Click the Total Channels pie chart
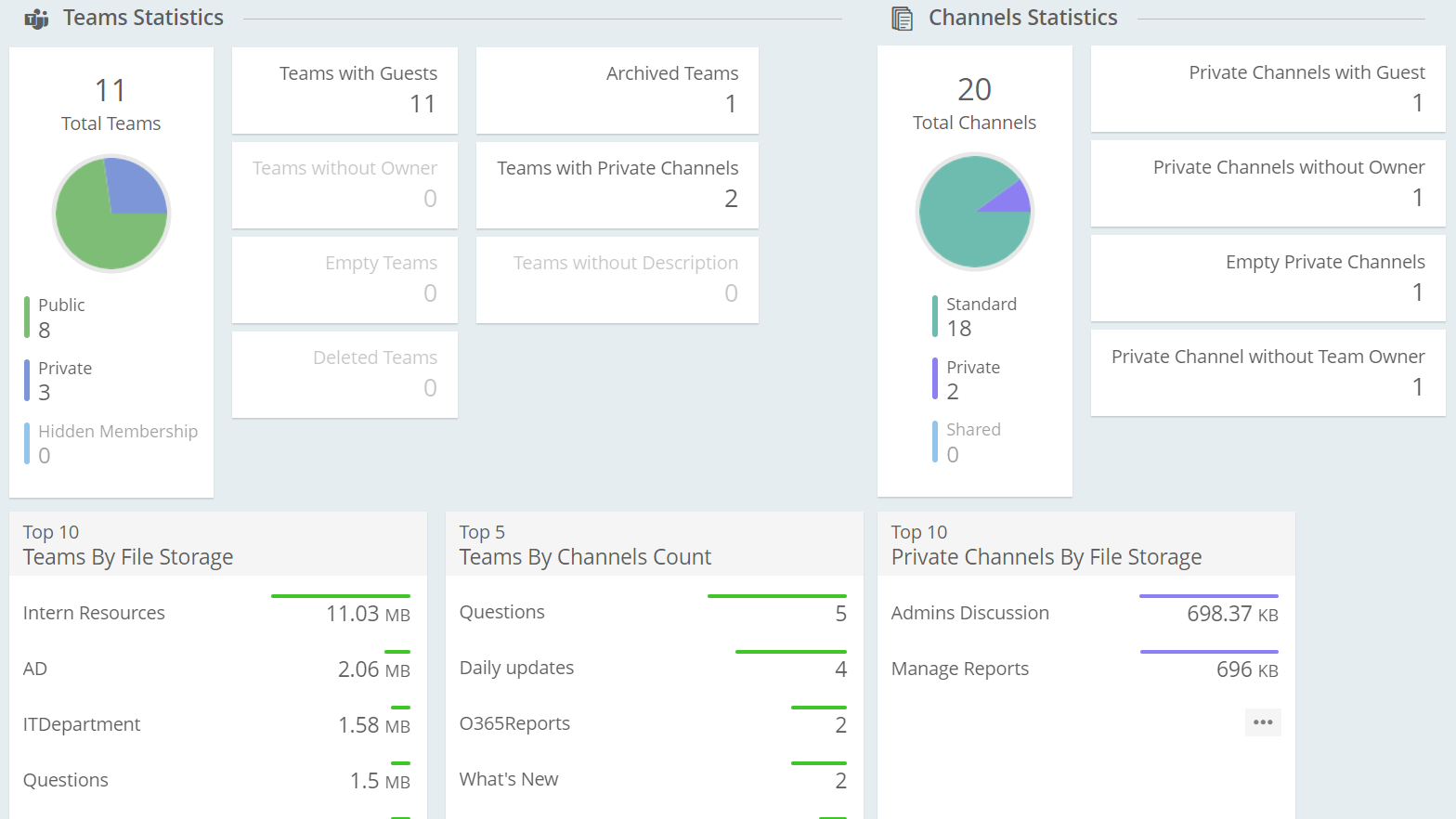 pos(974,212)
